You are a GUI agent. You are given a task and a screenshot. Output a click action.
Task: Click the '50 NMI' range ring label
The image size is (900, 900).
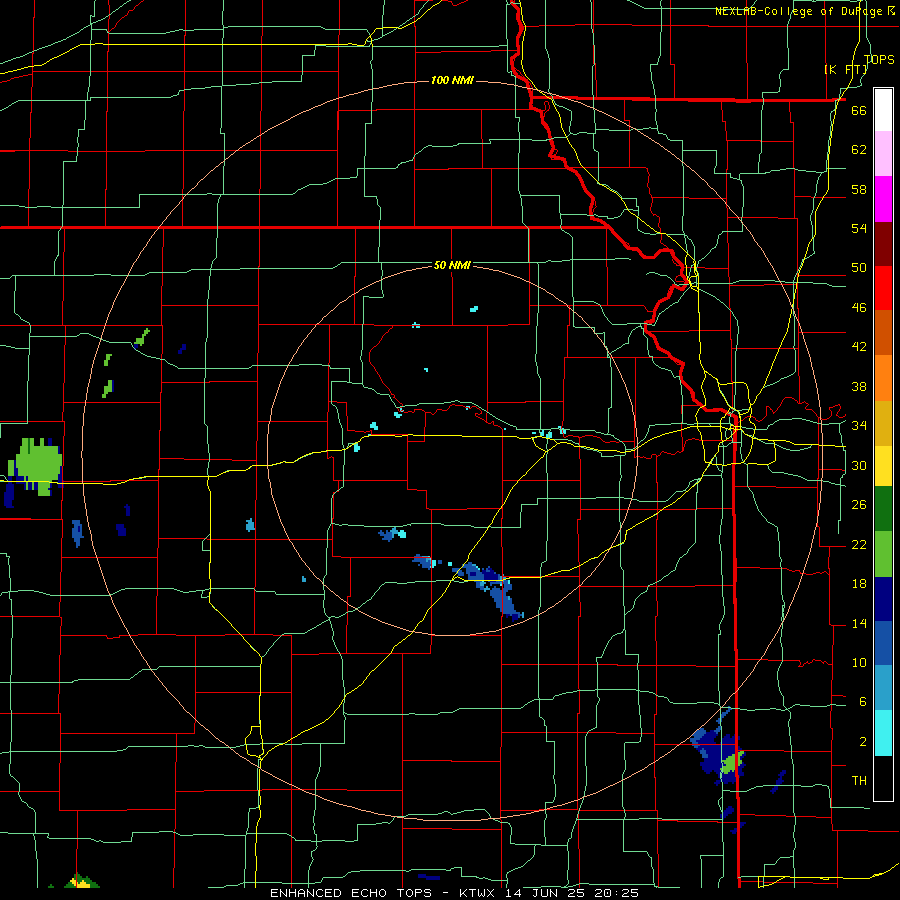[452, 265]
